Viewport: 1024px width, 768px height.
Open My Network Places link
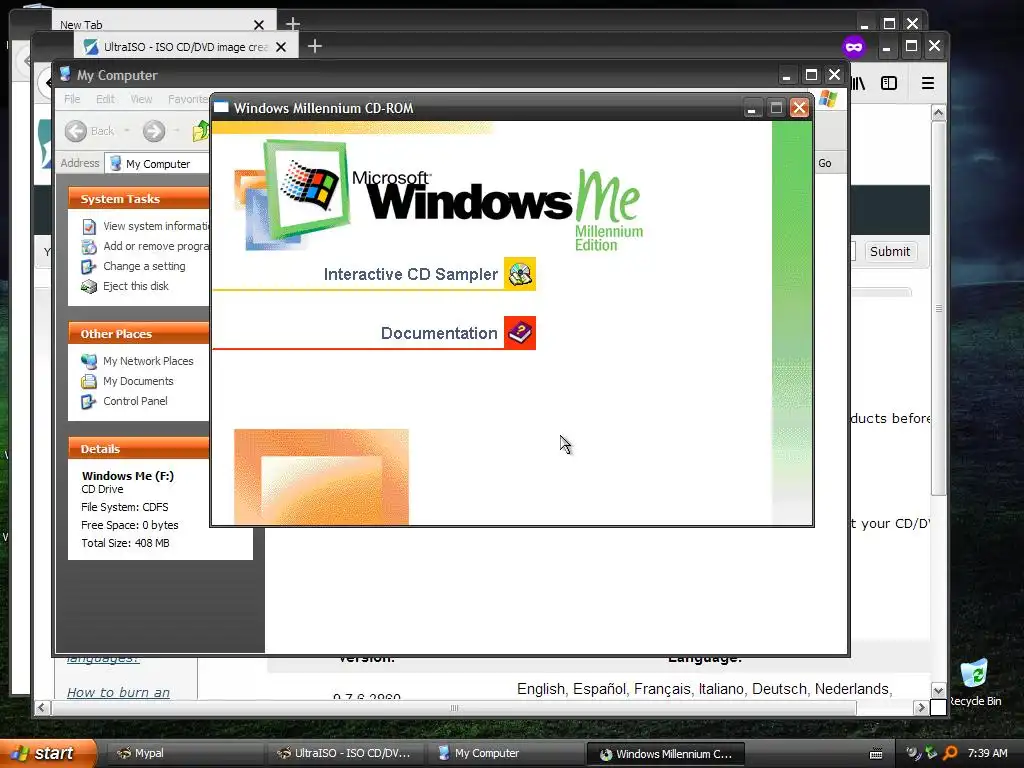pos(148,361)
